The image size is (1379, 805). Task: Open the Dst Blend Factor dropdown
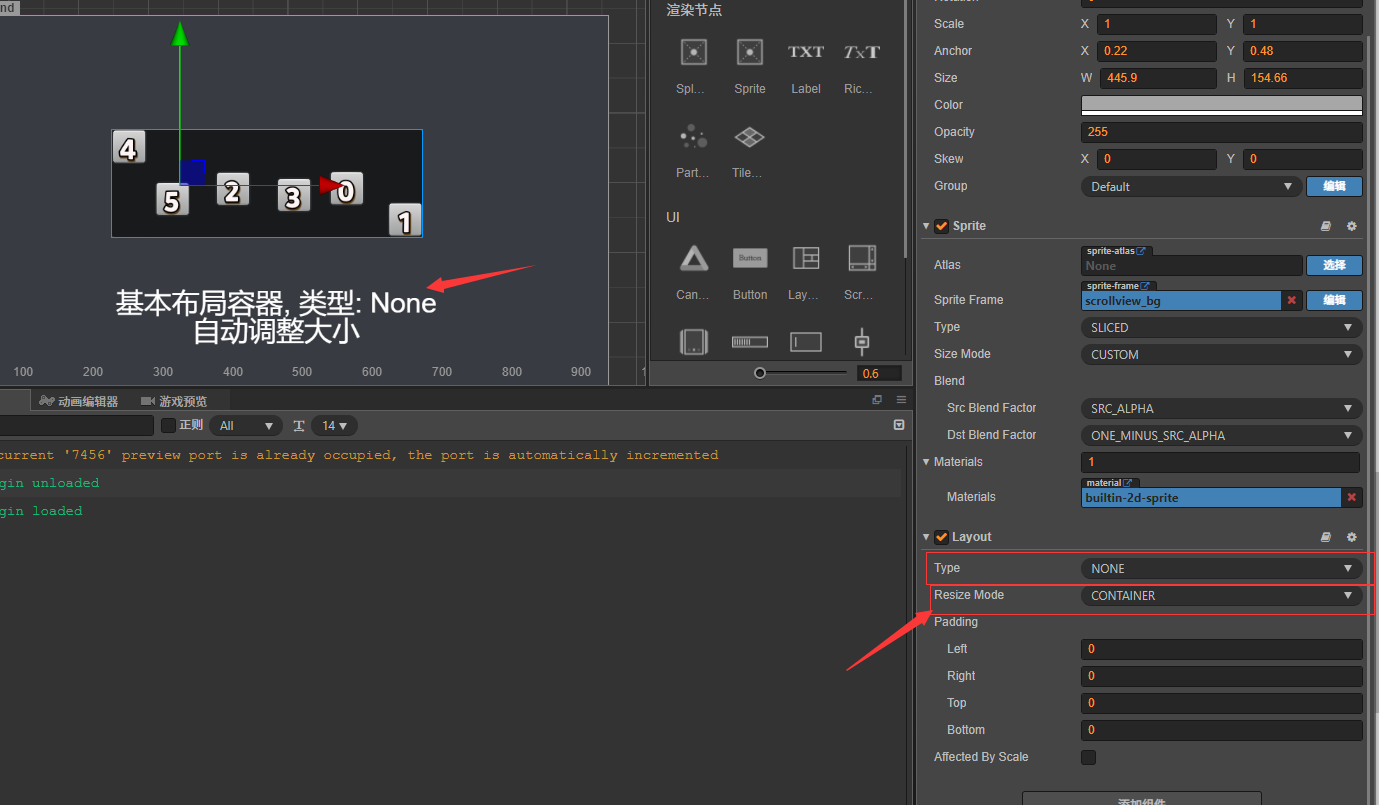[1221, 435]
